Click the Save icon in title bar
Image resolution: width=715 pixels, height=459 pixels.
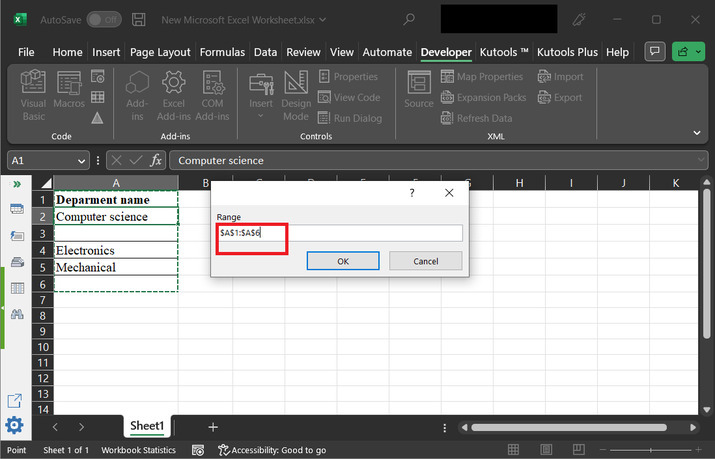tap(139, 20)
